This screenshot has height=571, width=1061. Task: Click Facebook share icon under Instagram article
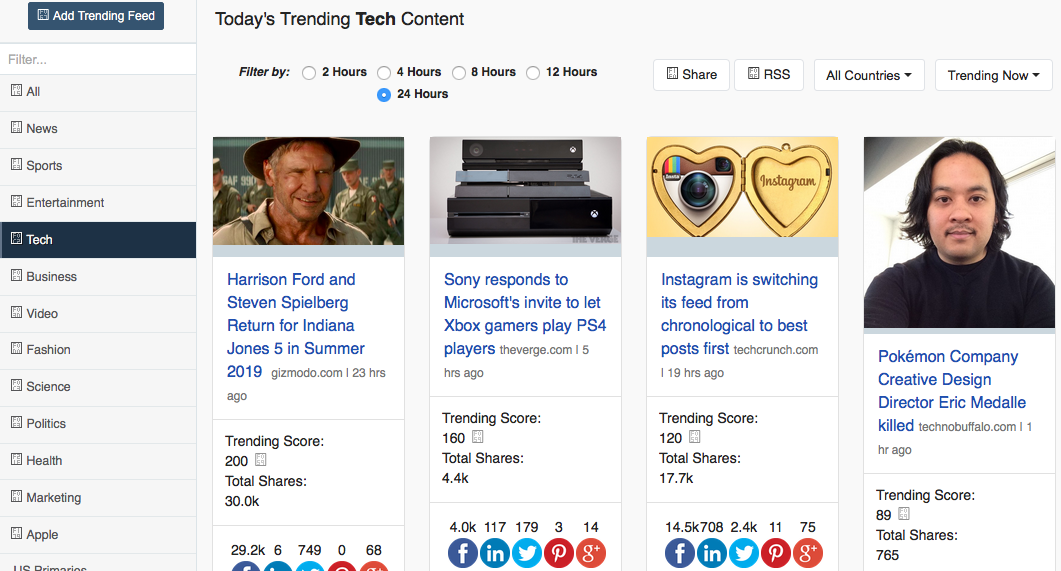click(x=680, y=553)
